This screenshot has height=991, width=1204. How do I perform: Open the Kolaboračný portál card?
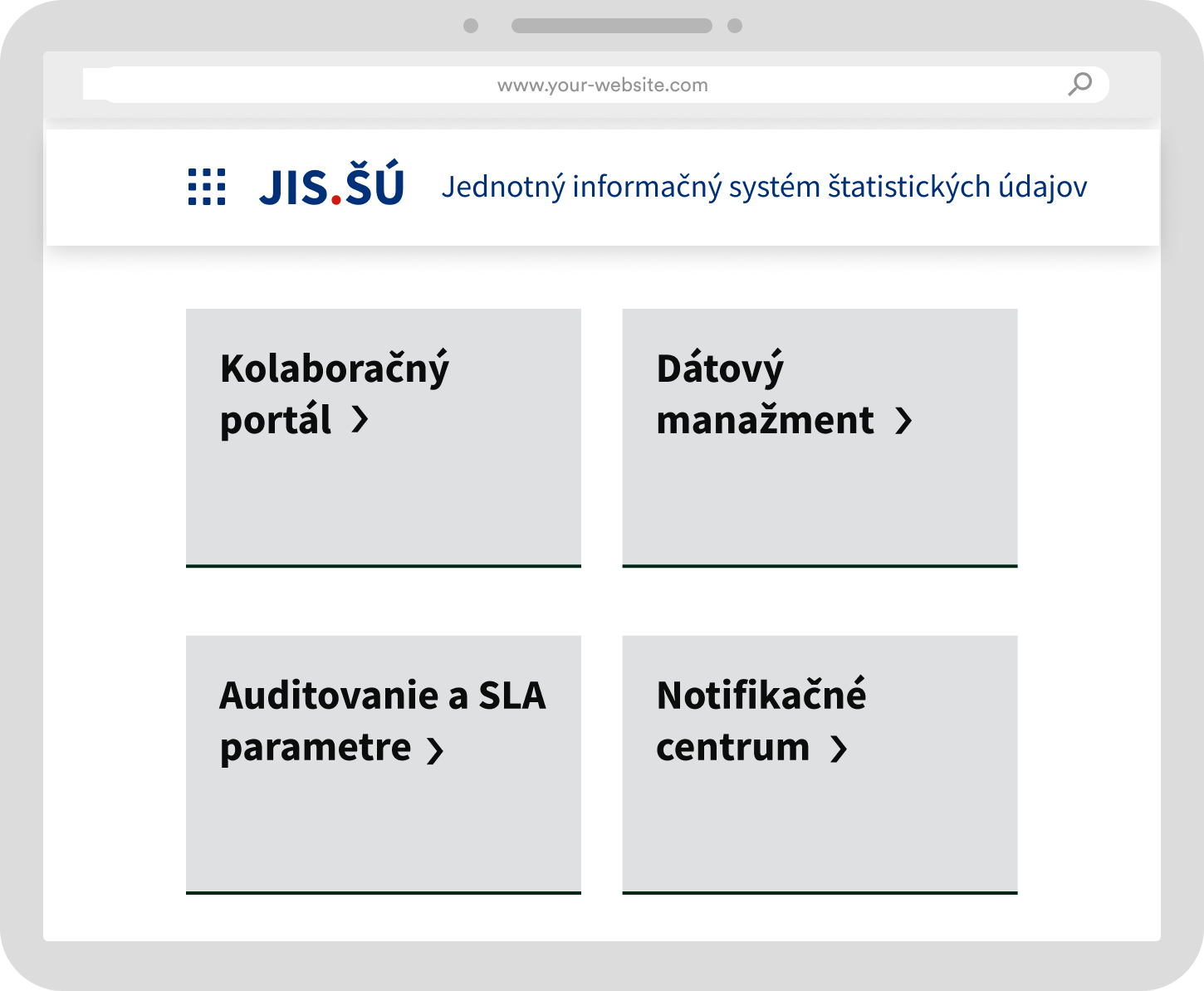point(384,438)
